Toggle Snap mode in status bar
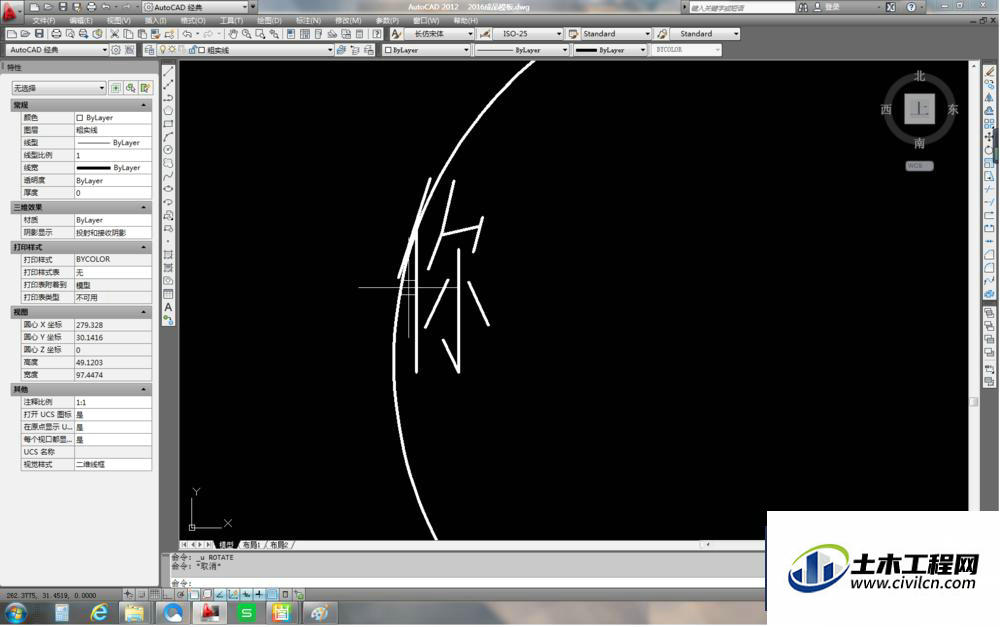Viewport: 1000px width, 627px height. click(142, 594)
